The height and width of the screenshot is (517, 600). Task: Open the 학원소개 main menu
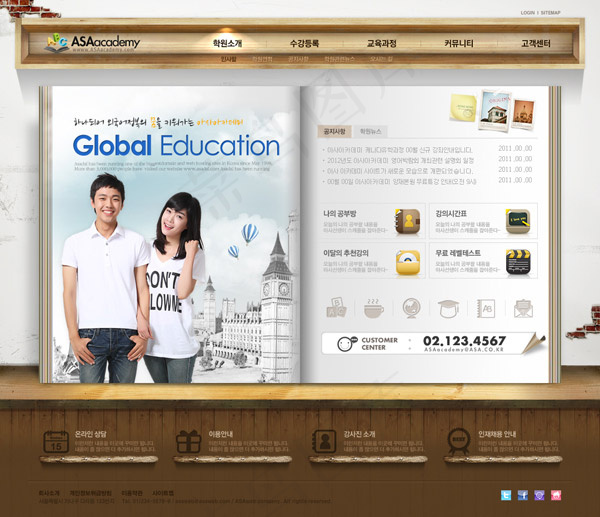coord(227,43)
